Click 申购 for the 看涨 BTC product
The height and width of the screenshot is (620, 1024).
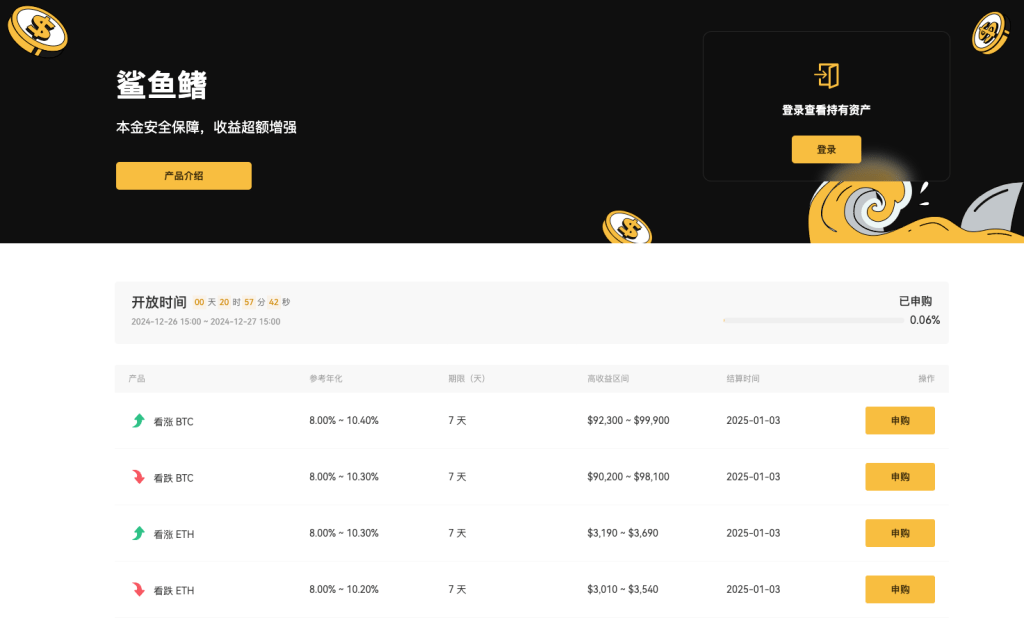(x=899, y=420)
